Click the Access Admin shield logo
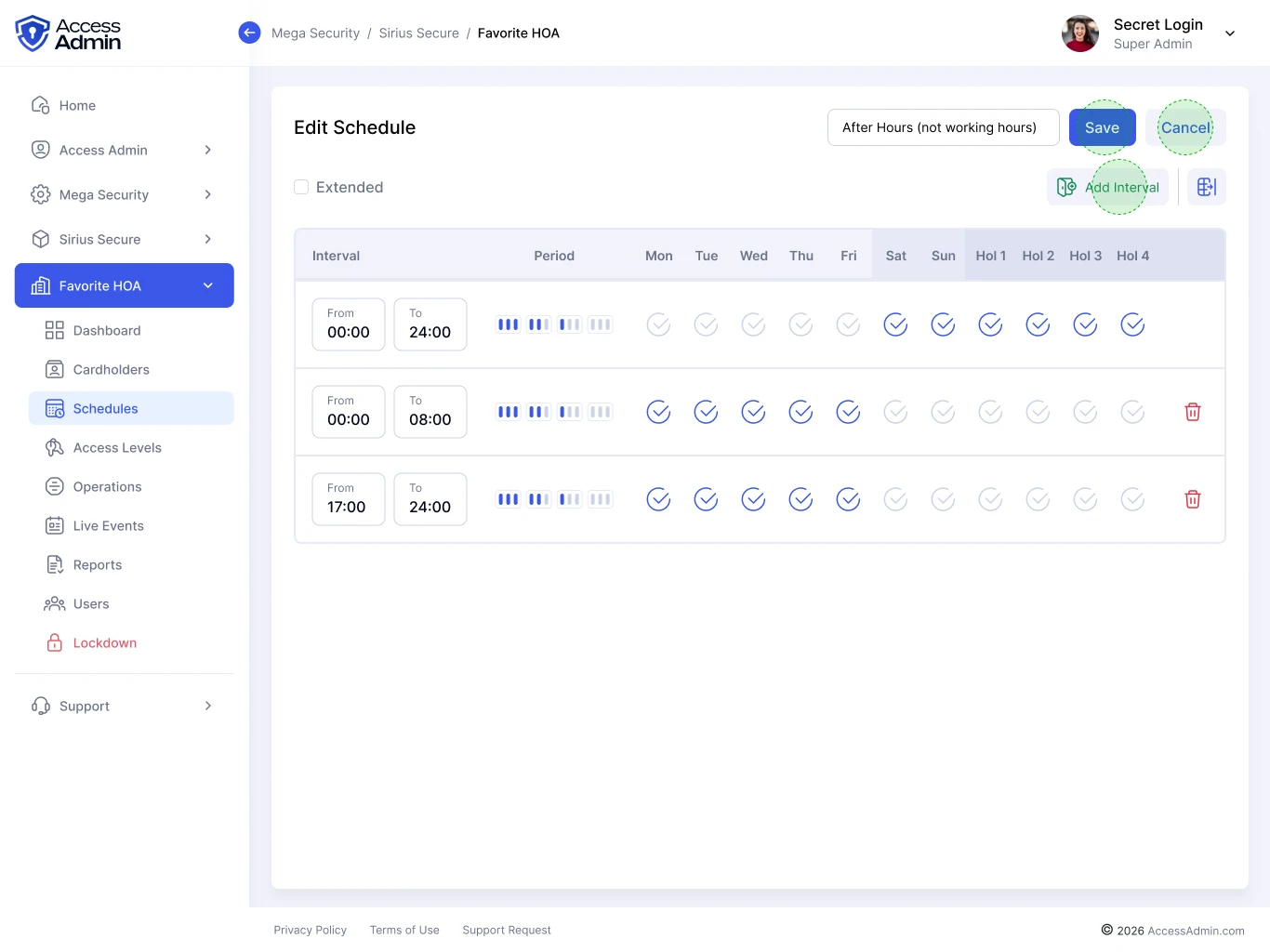The image size is (1270, 952). [x=33, y=33]
